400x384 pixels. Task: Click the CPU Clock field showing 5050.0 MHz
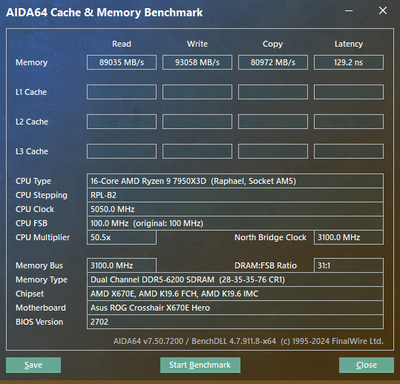(235, 209)
